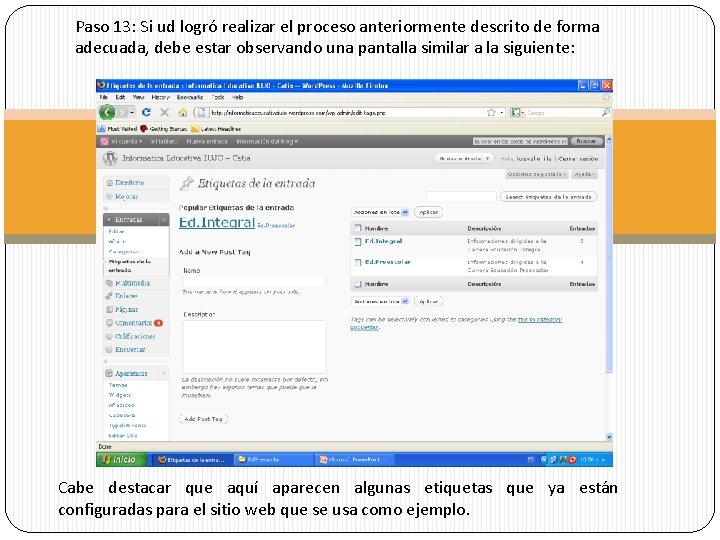Click the Add Post Tag button
The height and width of the screenshot is (540, 720).
203,419
